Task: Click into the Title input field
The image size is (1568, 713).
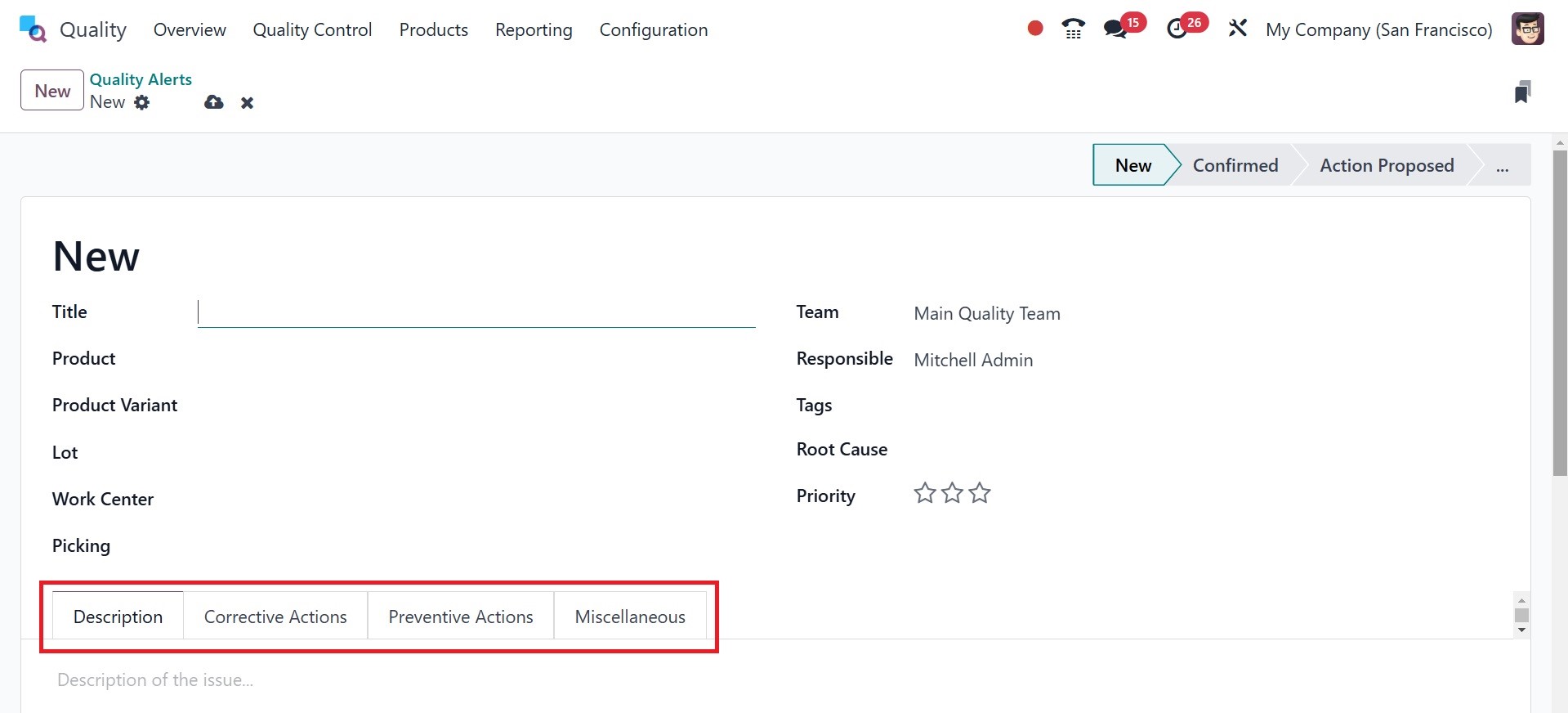Action: tap(476, 312)
